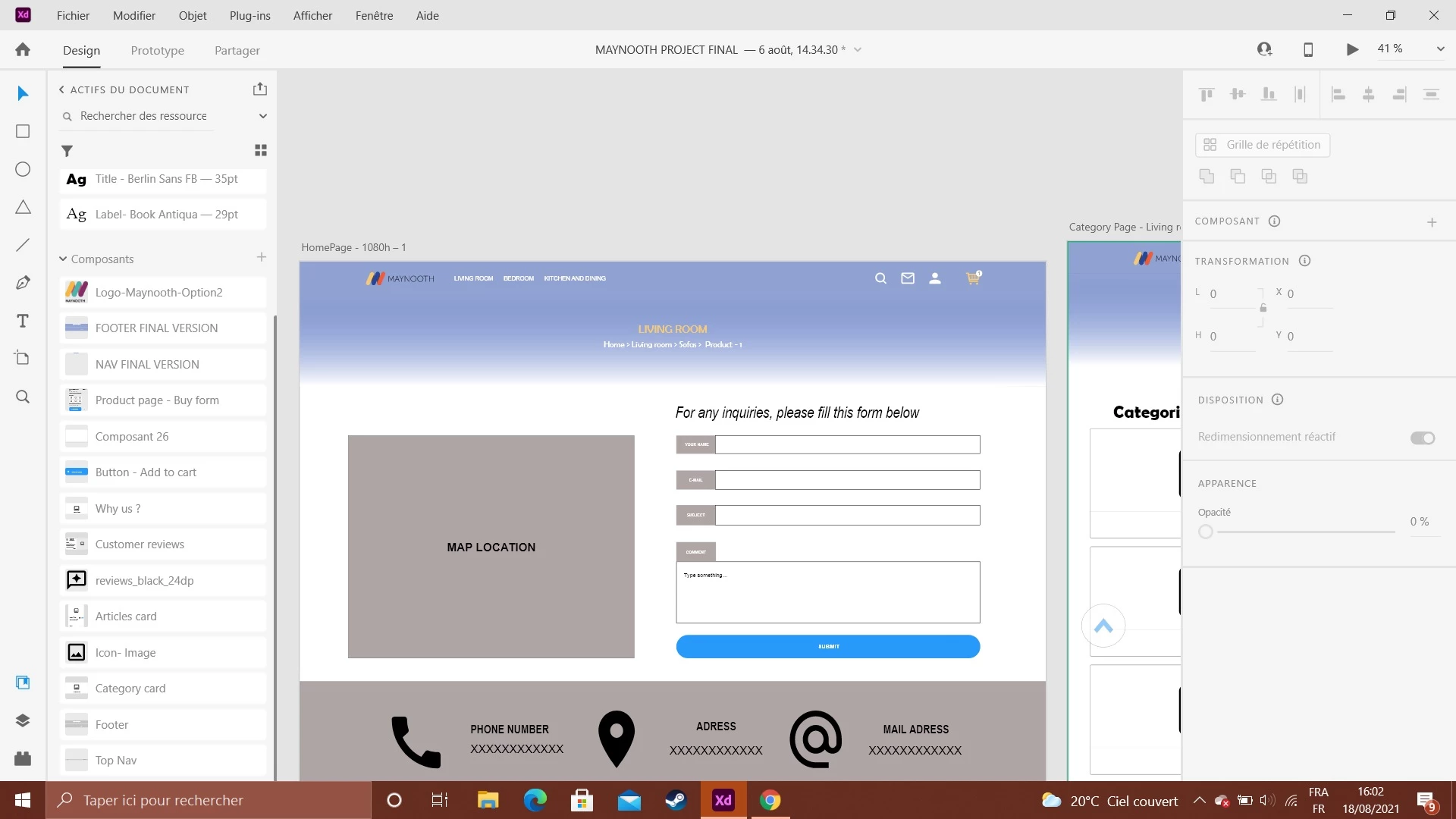Select the Rectangle tool
This screenshot has width=1456, height=819.
(23, 131)
